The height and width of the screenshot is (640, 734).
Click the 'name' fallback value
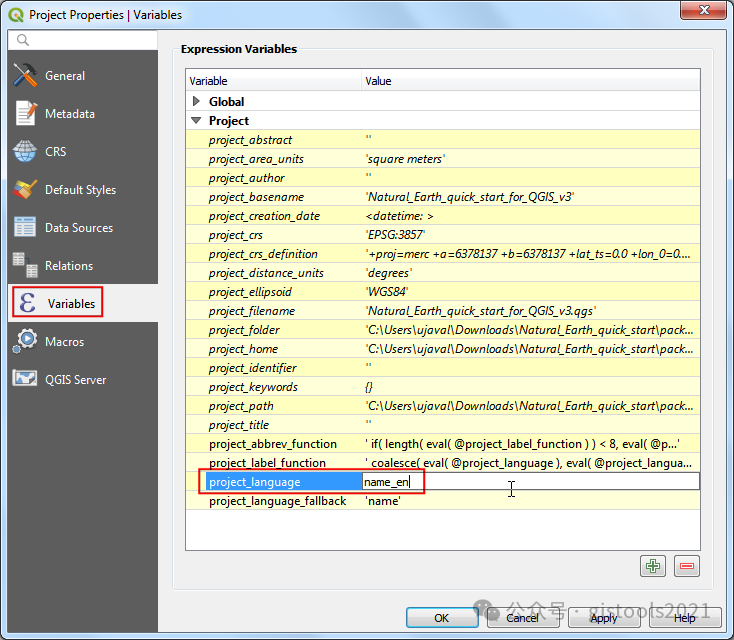[382, 501]
